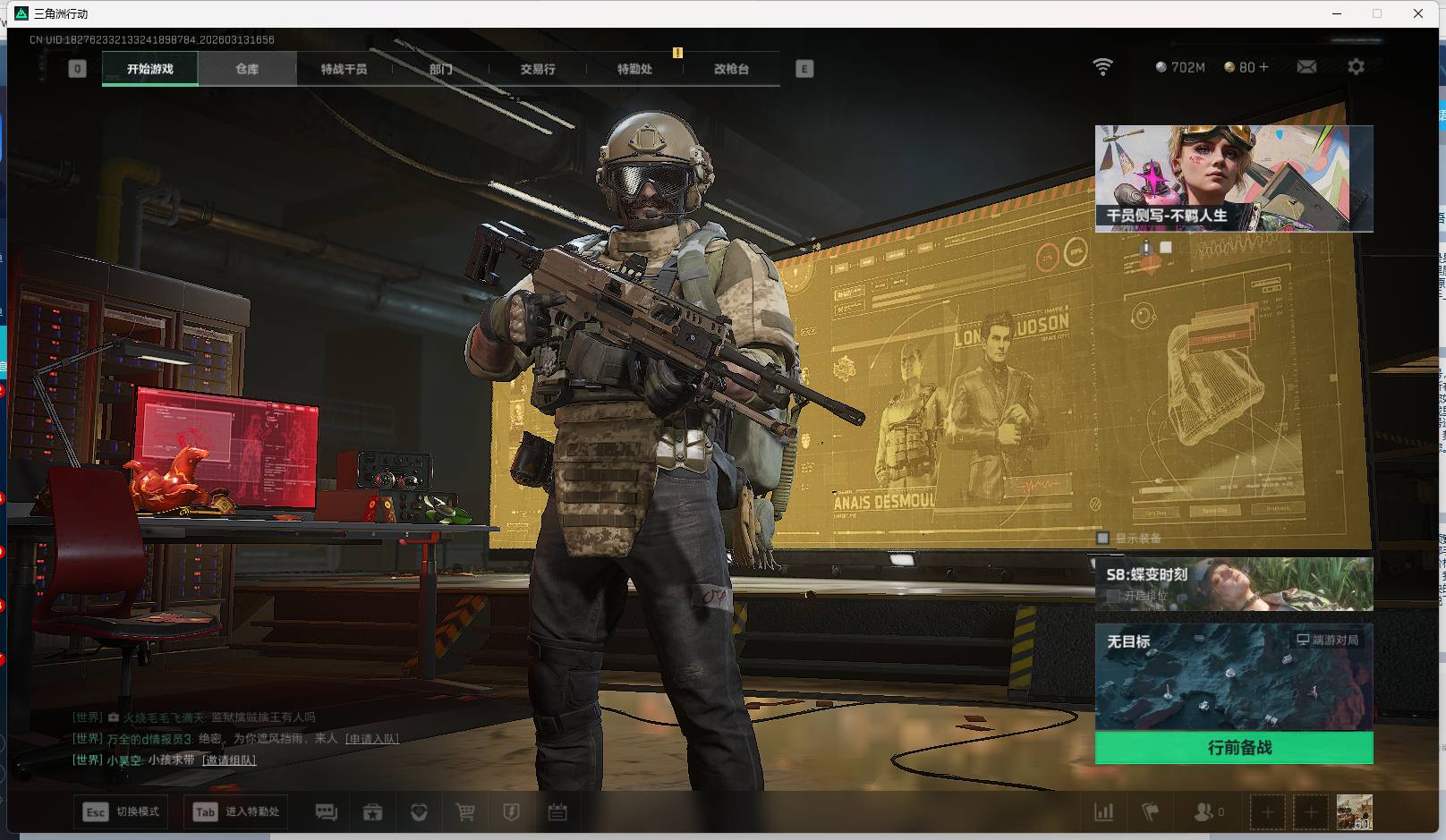1446x840 pixels.
Task: Toggle the 显示装备 checkbox
Action: coord(1103,538)
